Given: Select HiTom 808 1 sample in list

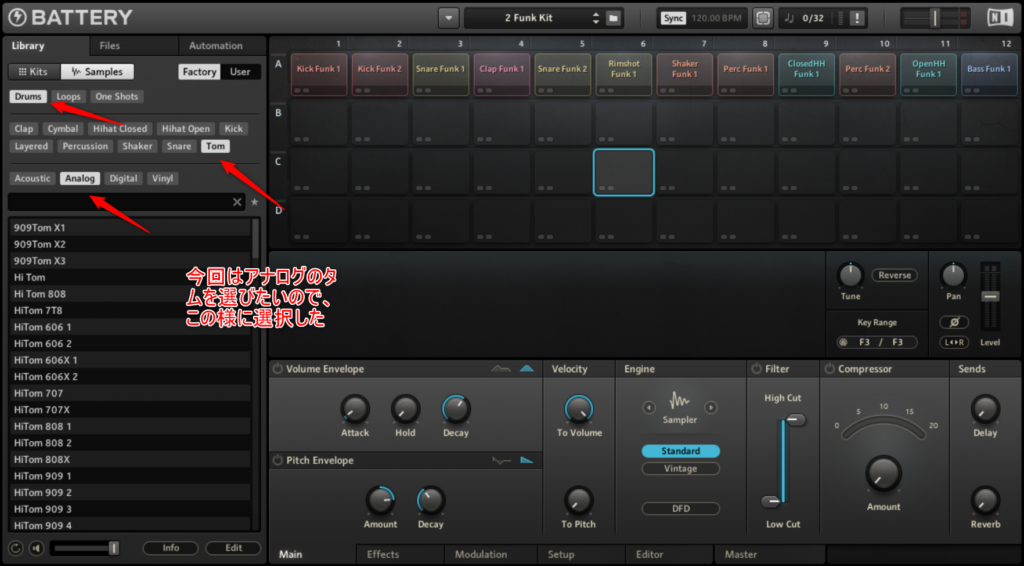Looking at the screenshot, I should [43, 426].
